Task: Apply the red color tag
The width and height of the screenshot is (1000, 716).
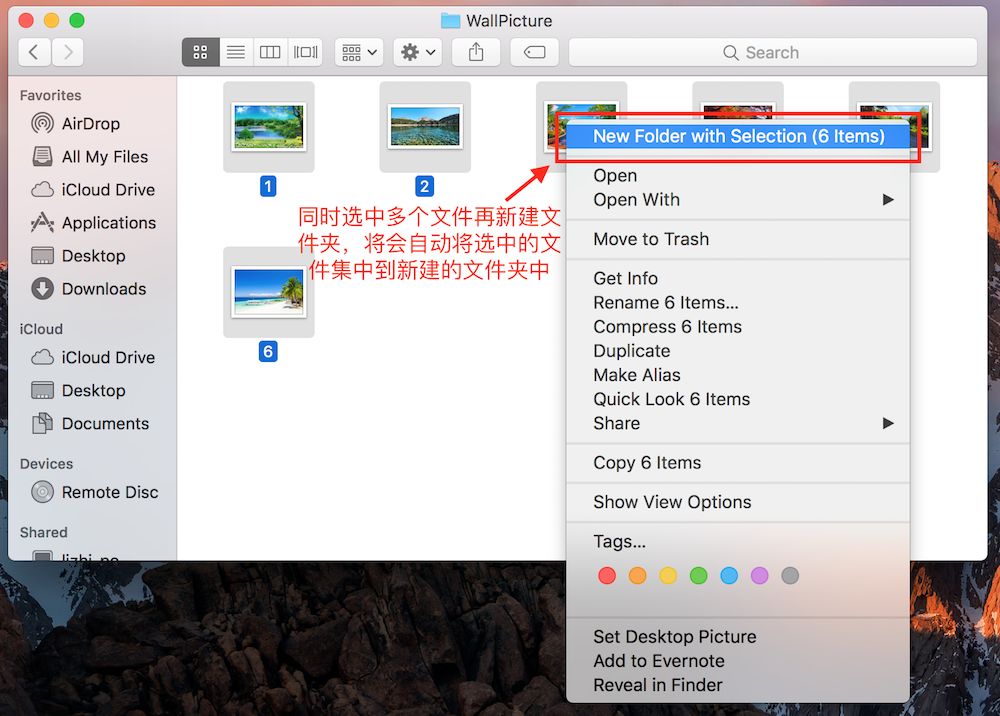Action: (607, 575)
